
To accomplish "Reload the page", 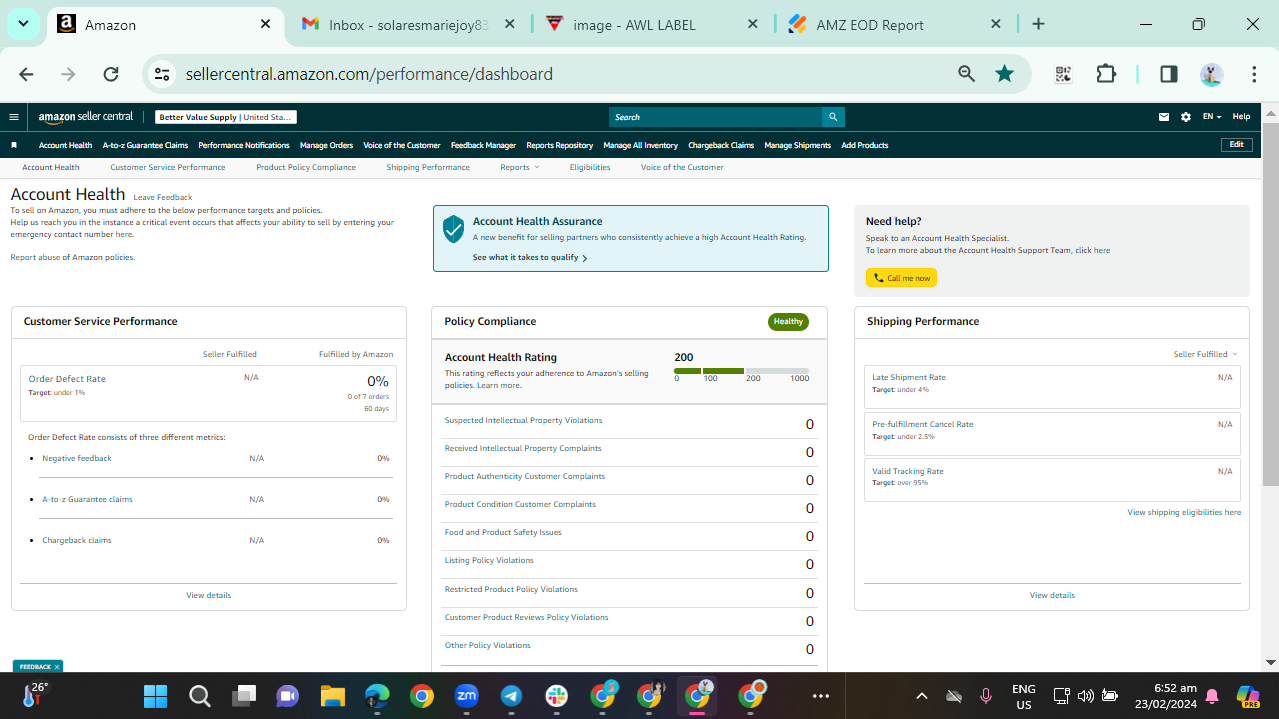I will coord(111,74).
